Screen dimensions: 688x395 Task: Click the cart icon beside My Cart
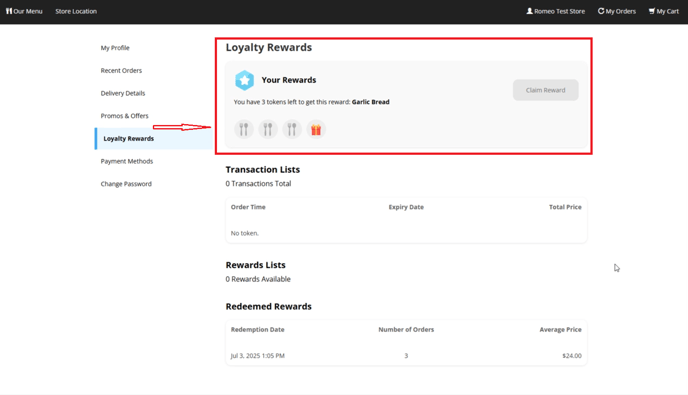[652, 11]
